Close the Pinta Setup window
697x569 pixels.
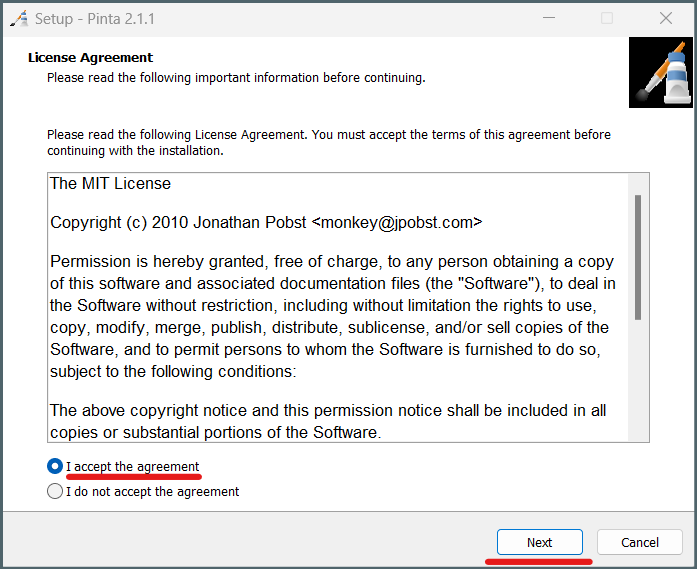pos(665,18)
